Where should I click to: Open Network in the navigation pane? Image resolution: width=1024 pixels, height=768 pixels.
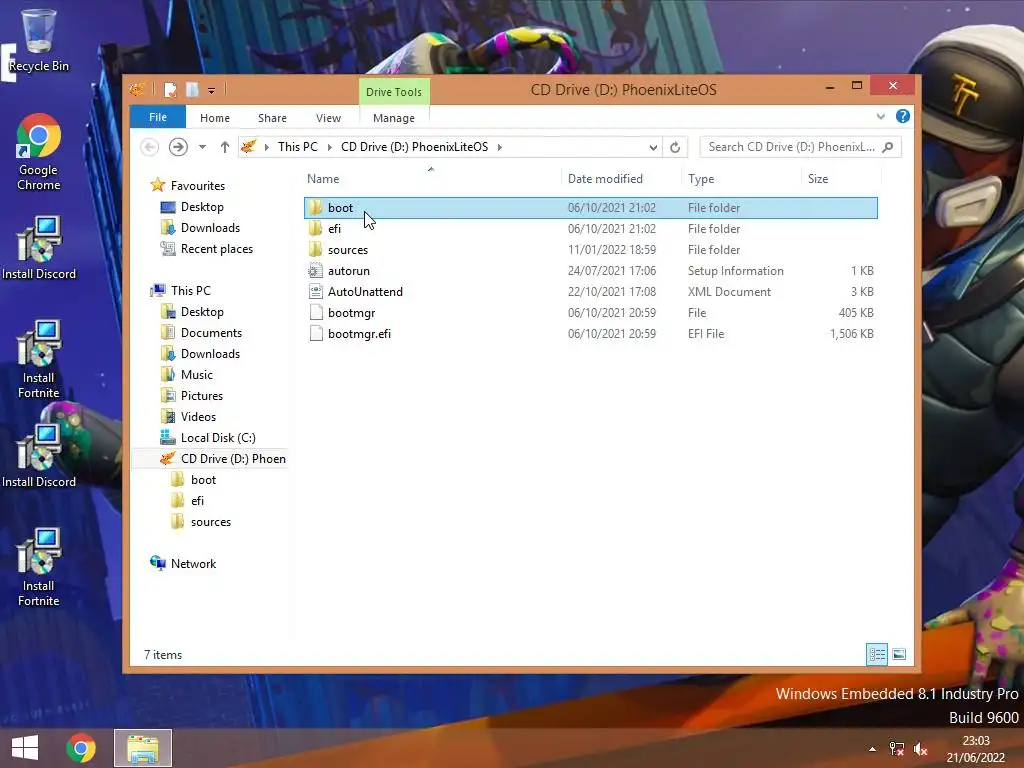tap(193, 564)
